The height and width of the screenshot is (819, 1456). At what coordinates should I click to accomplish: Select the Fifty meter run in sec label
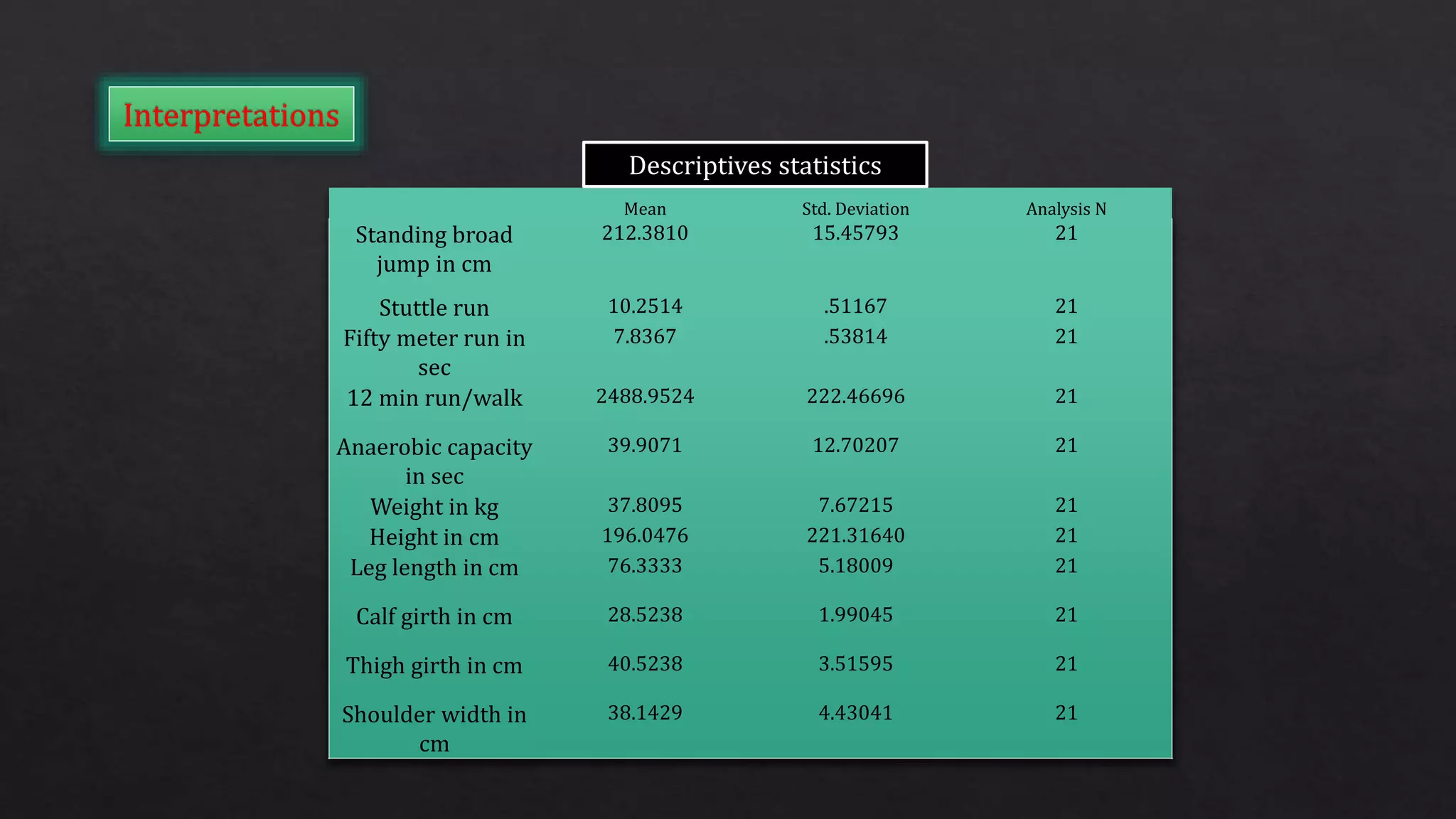(x=434, y=353)
